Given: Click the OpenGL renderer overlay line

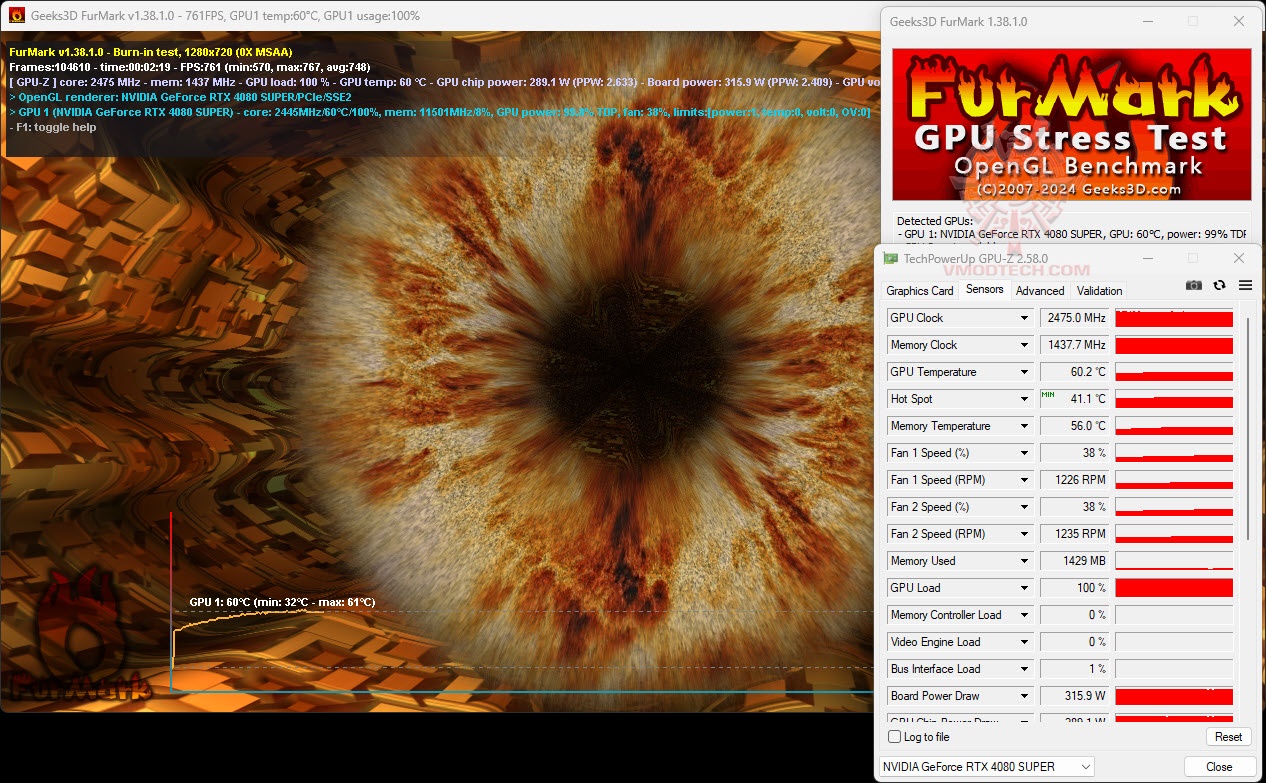Looking at the screenshot, I should [x=180, y=97].
